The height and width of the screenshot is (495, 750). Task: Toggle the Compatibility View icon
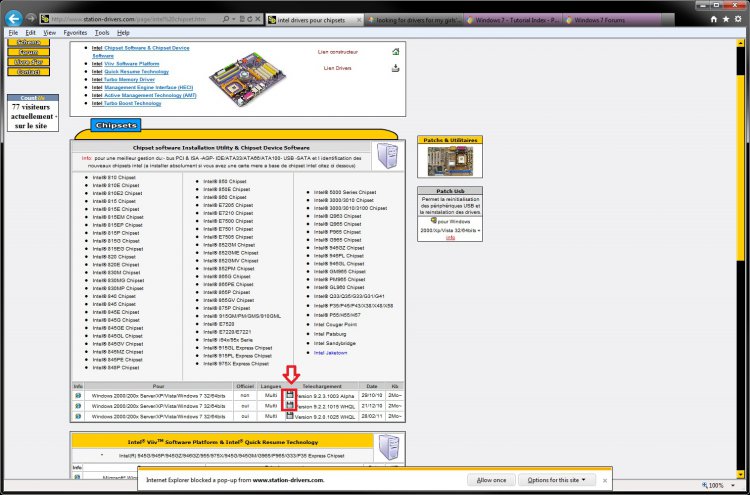coord(242,19)
